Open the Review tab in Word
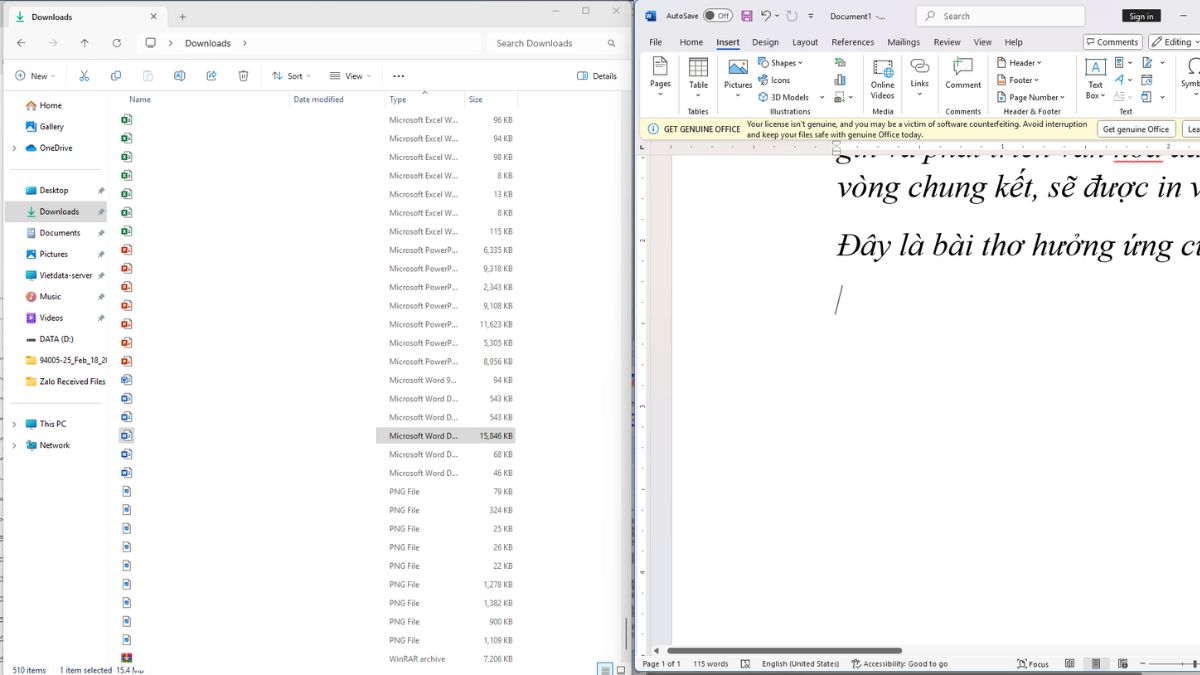 point(947,42)
